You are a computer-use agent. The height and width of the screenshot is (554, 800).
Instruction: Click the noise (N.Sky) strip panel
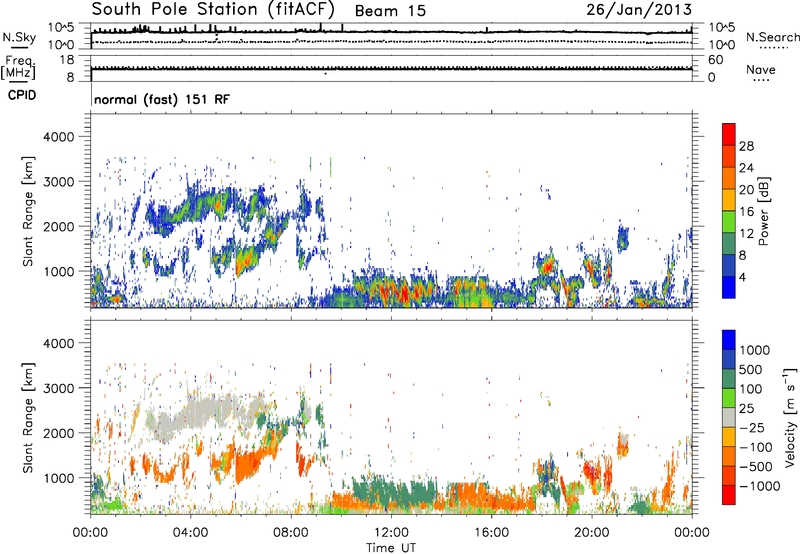click(391, 36)
